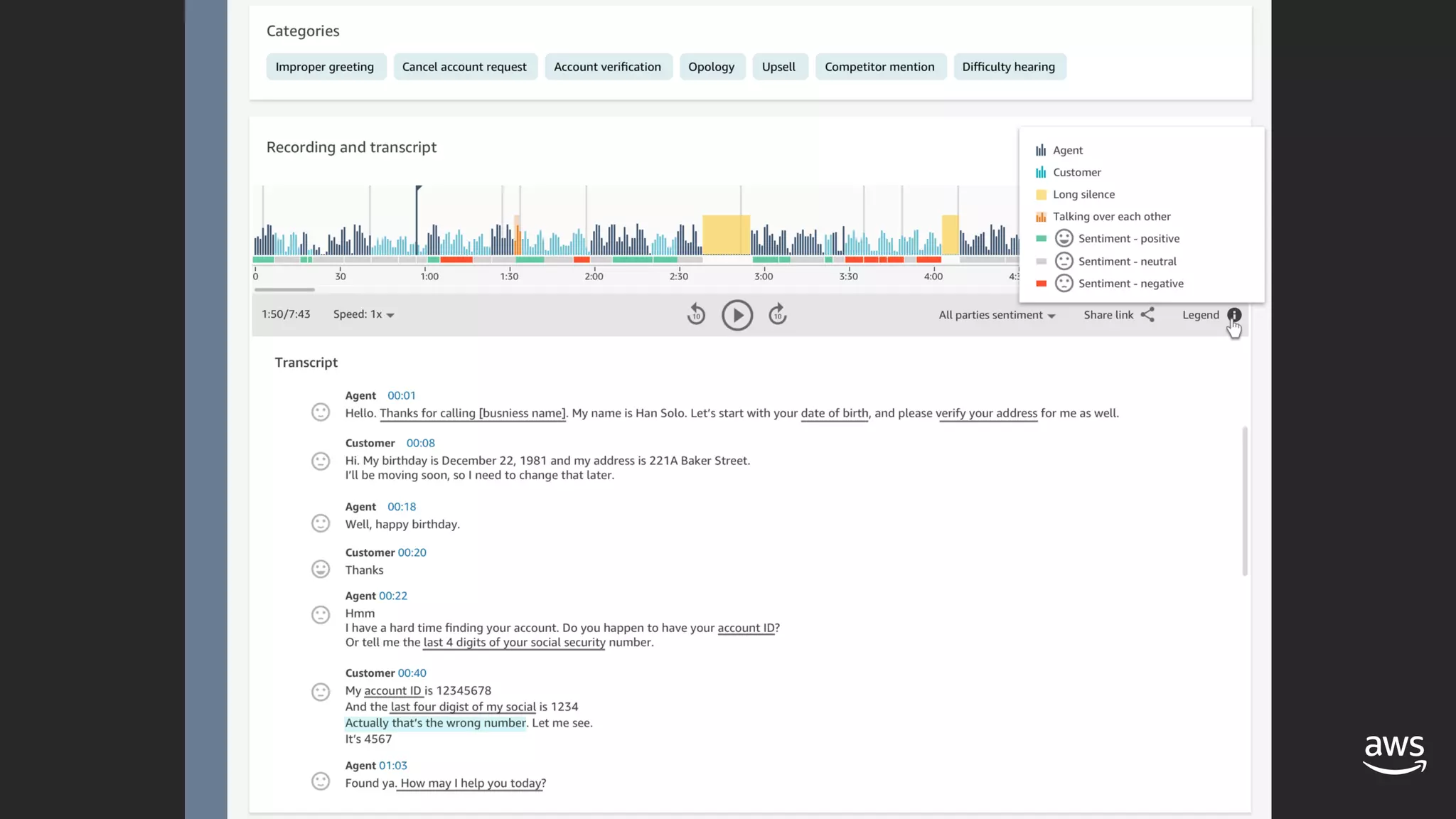Open the Speed 1x dropdown
This screenshot has height=819, width=1456.
(364, 314)
